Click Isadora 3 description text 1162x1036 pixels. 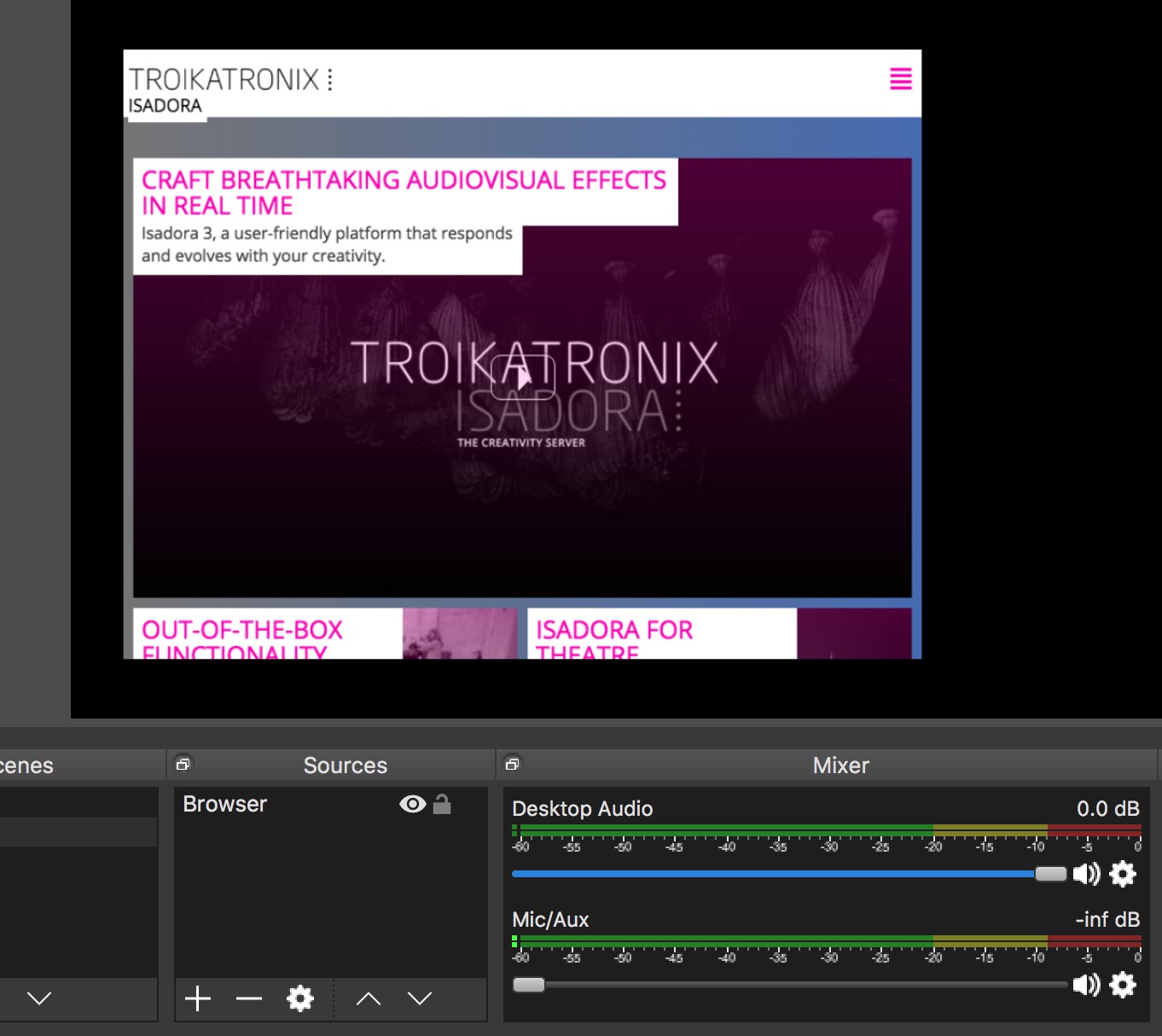coord(327,245)
